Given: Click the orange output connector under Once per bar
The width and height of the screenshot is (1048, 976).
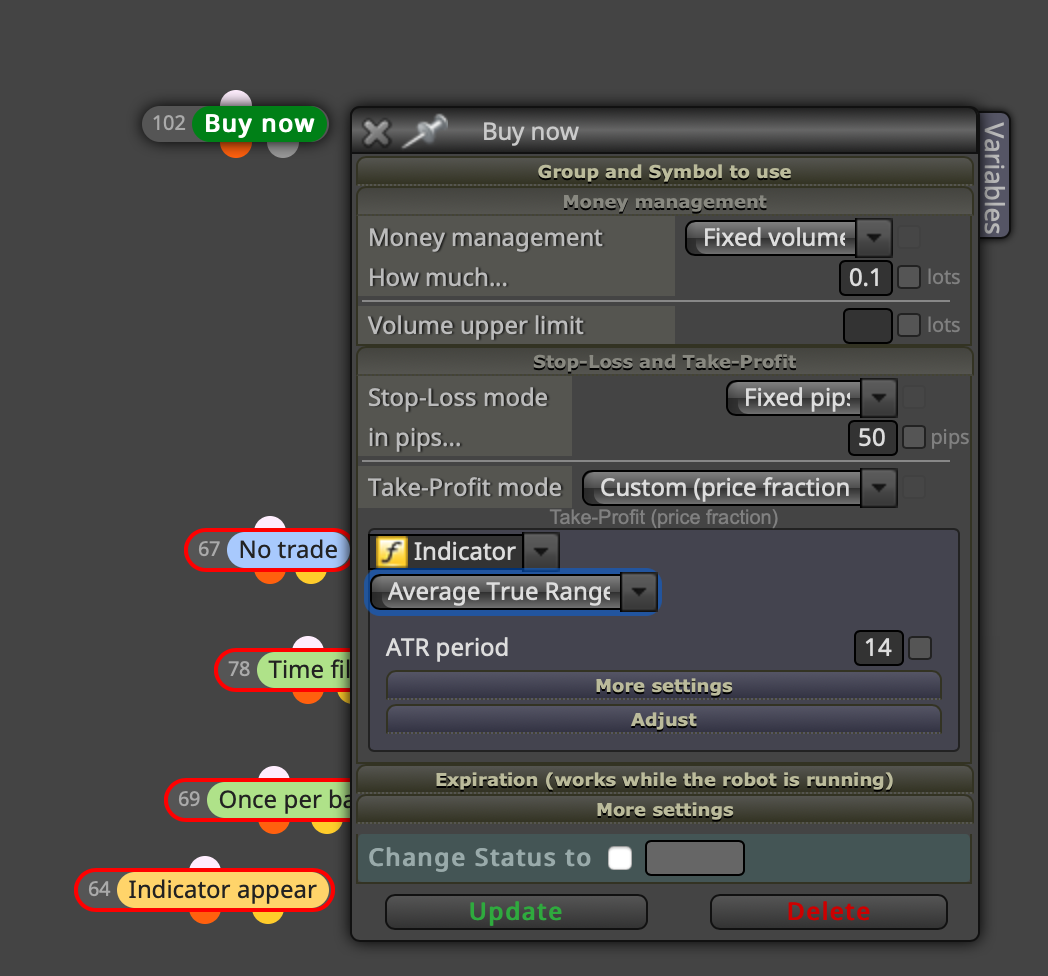Looking at the screenshot, I should tap(274, 826).
